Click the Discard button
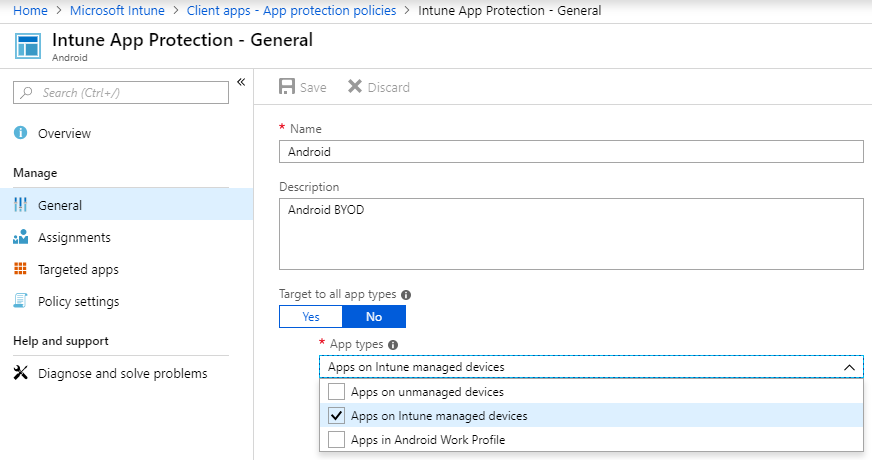 coord(378,87)
